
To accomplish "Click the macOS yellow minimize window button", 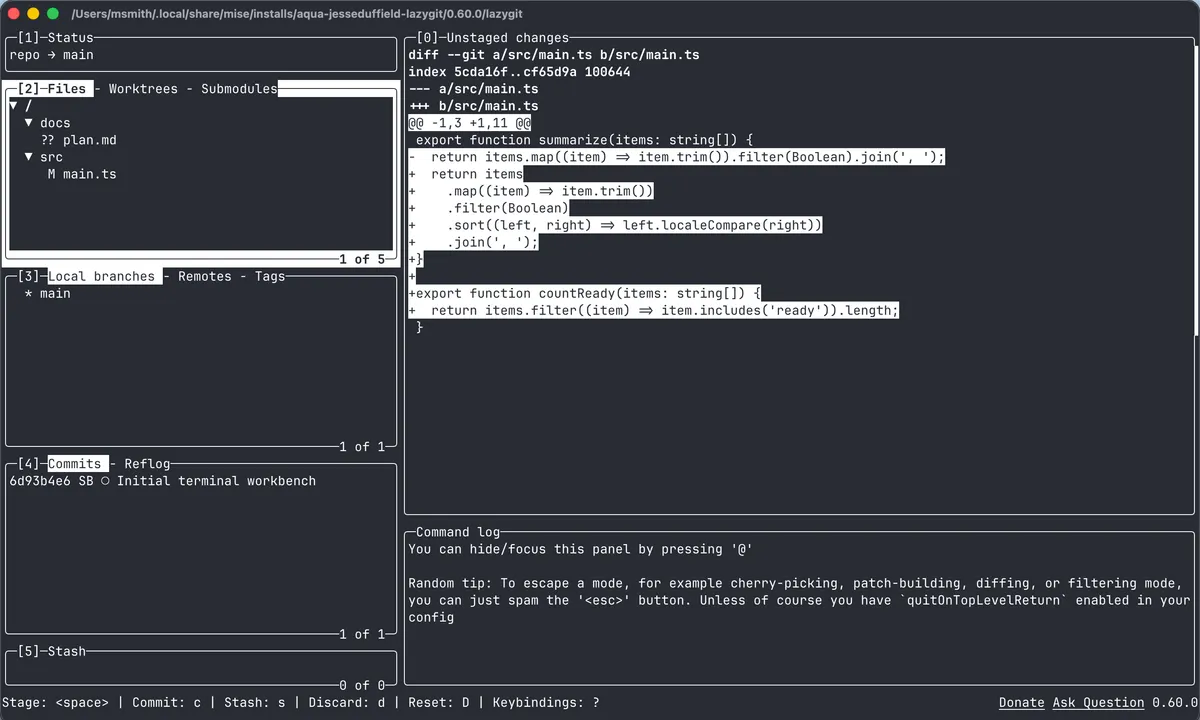I will (34, 14).
